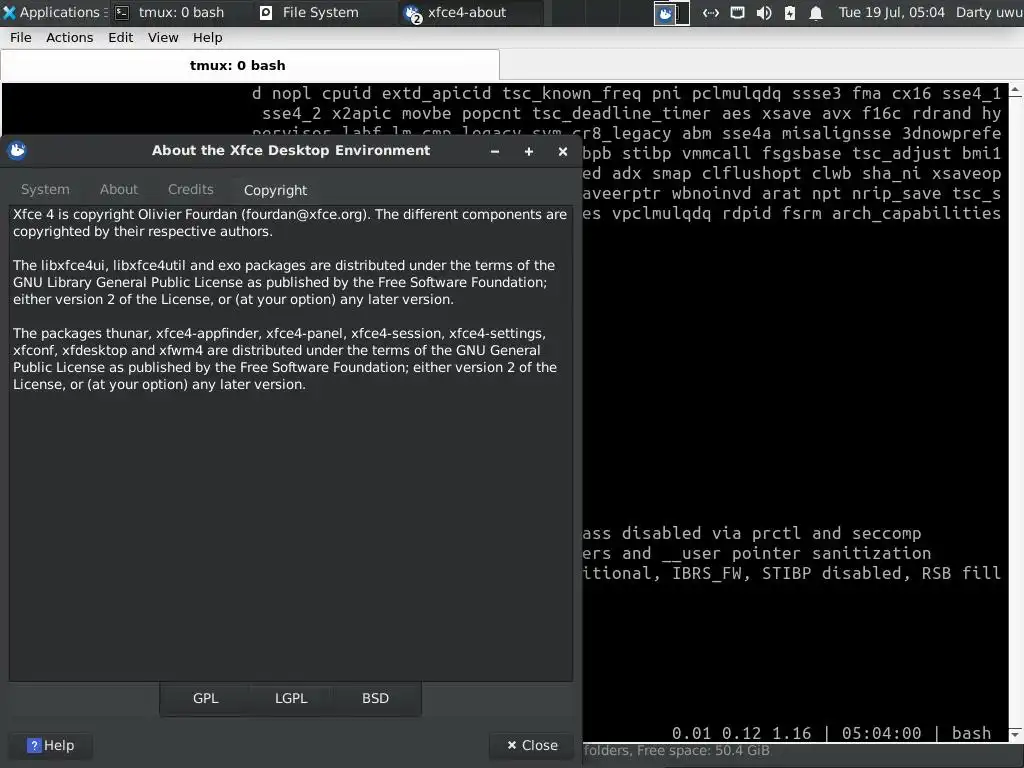Switch to the Credits tab

click(x=191, y=189)
